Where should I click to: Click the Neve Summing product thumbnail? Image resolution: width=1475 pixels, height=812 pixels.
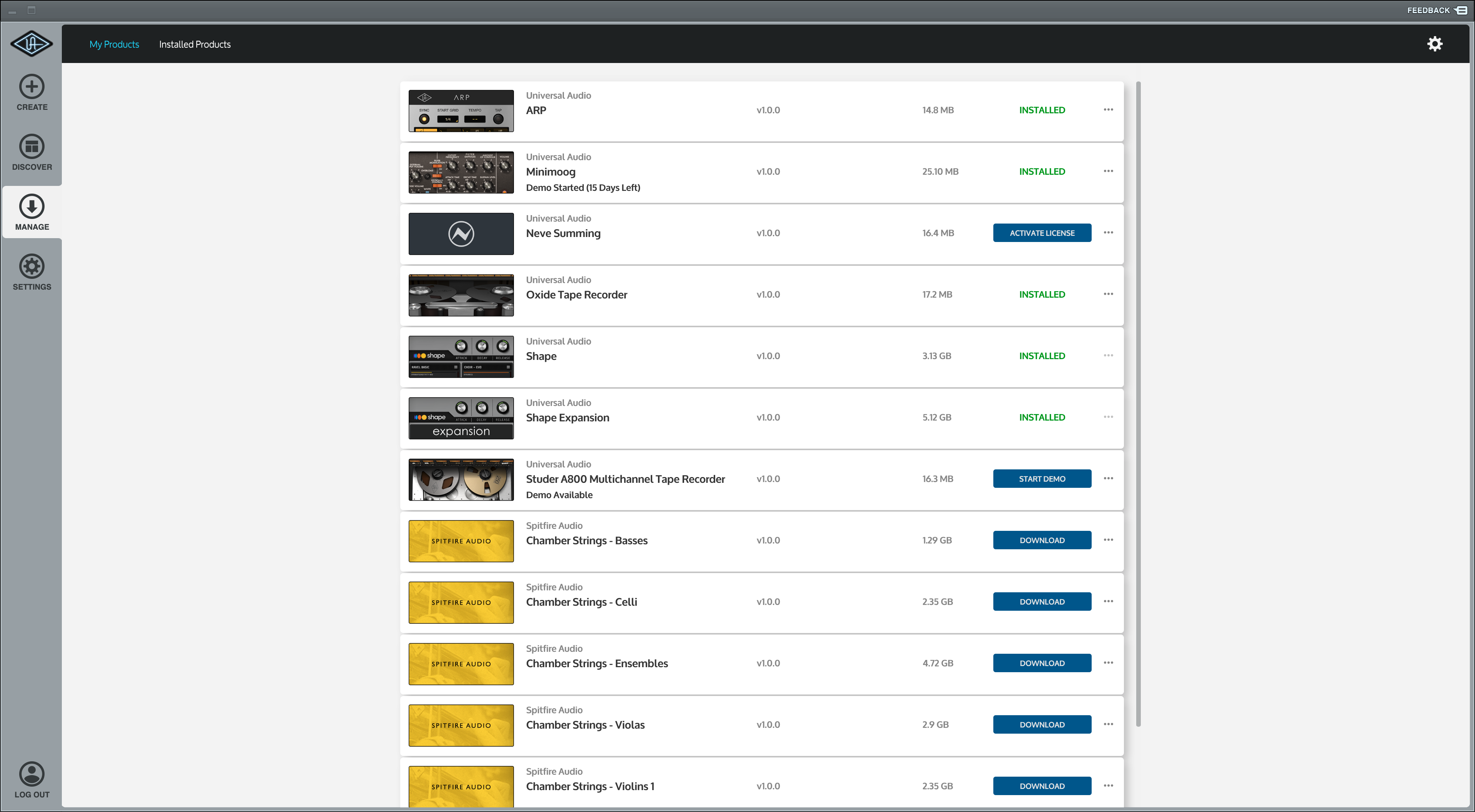pyautogui.click(x=461, y=234)
